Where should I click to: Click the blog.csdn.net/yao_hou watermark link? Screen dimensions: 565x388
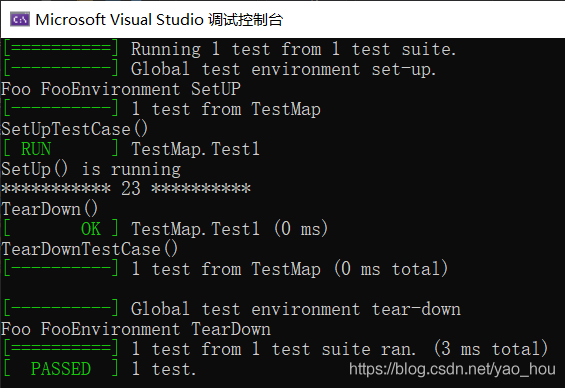tap(452, 369)
